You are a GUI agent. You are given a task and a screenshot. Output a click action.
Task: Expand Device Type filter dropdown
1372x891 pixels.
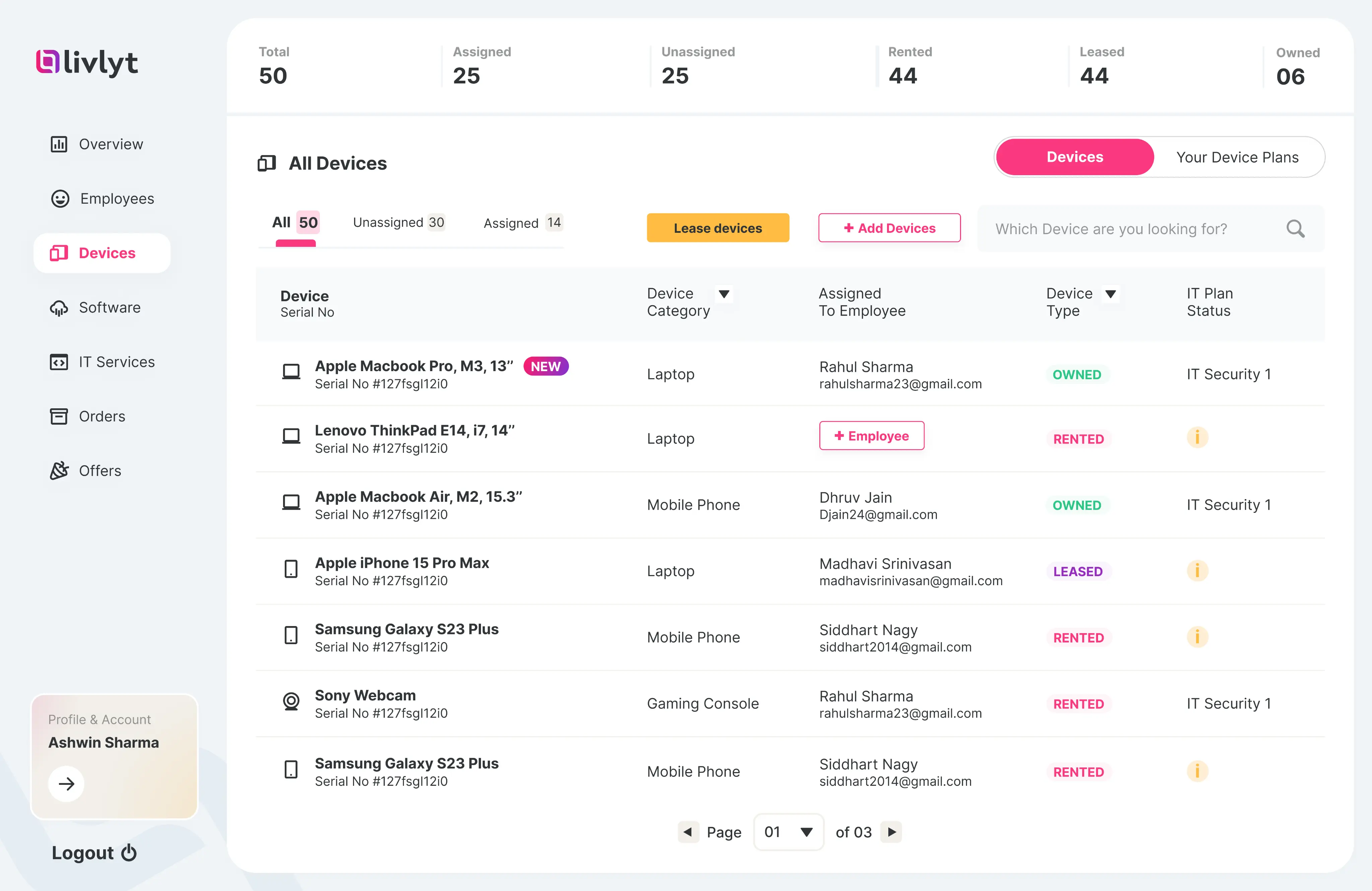(x=1110, y=294)
